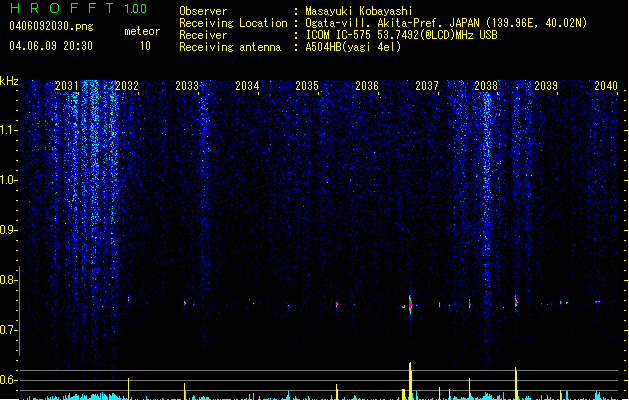Click the 2038 time marker
The width and height of the screenshot is (629, 400).
point(486,86)
